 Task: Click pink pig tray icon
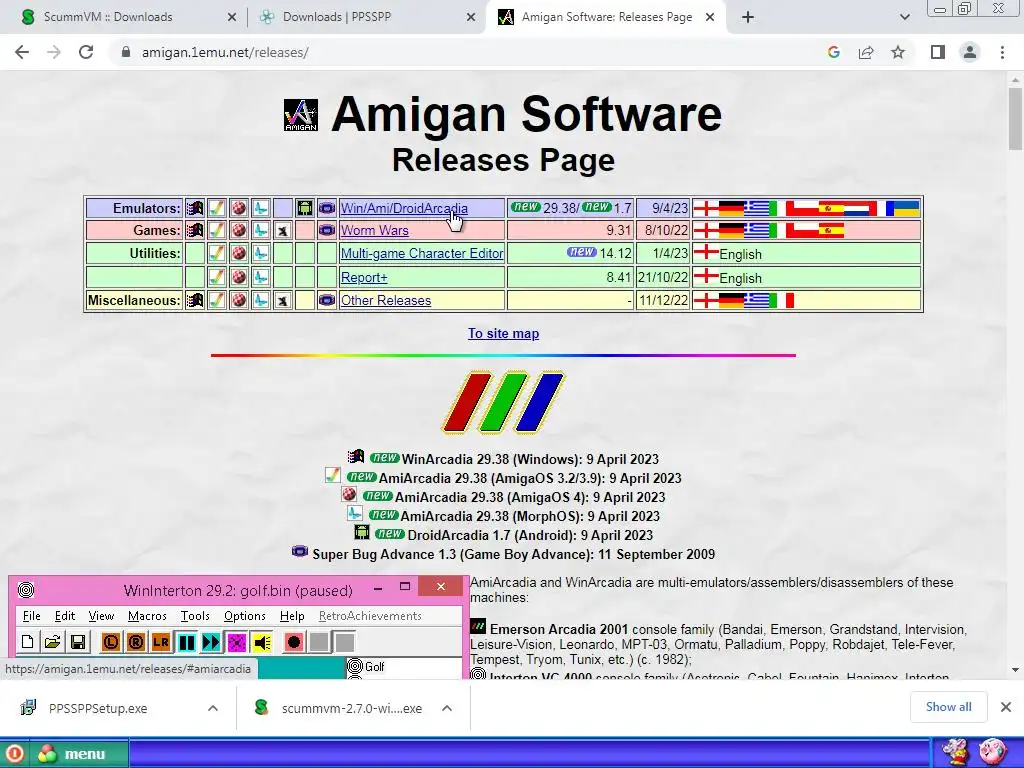tap(992, 752)
